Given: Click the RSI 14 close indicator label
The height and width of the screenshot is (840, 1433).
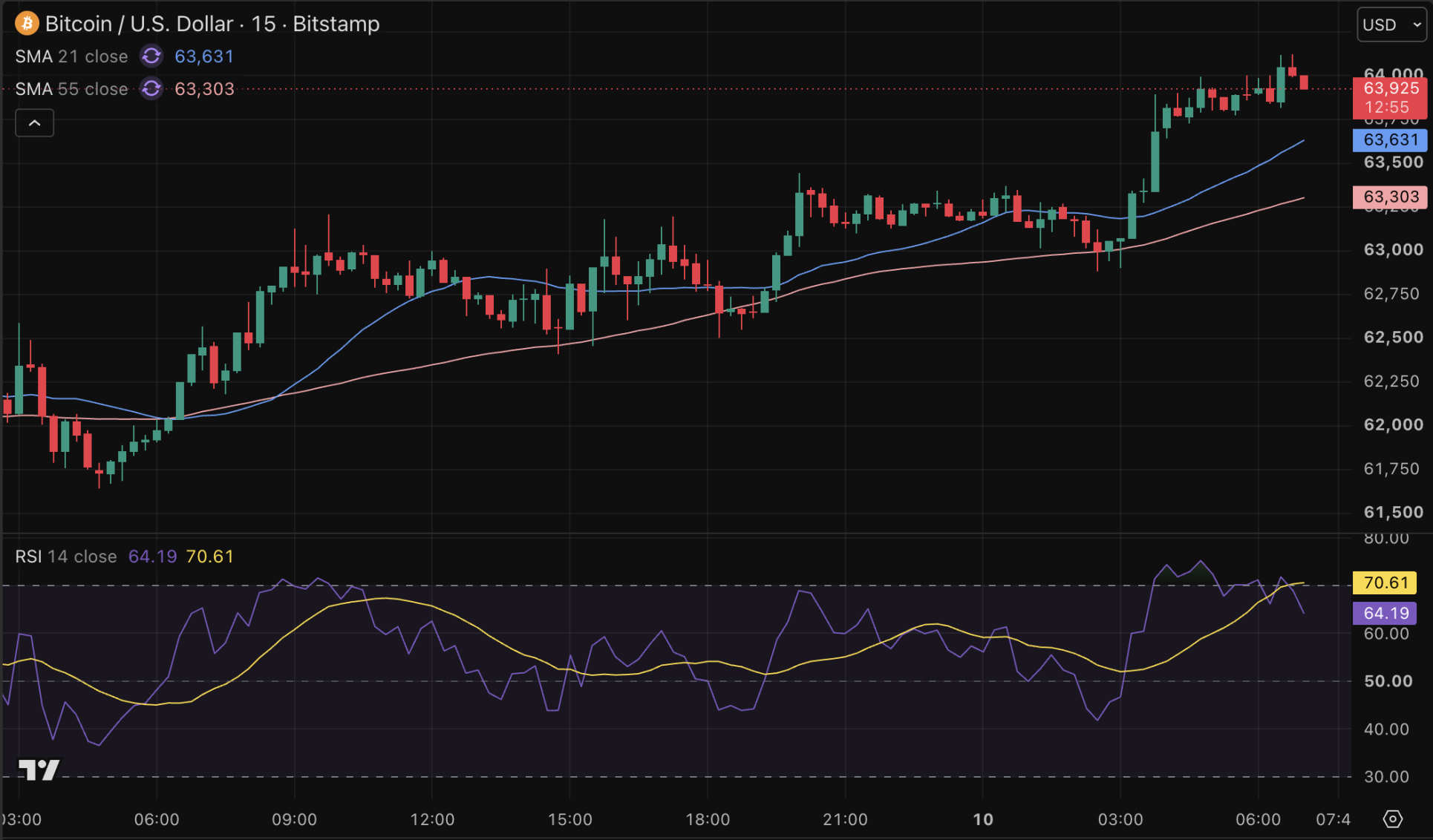Looking at the screenshot, I should point(66,557).
